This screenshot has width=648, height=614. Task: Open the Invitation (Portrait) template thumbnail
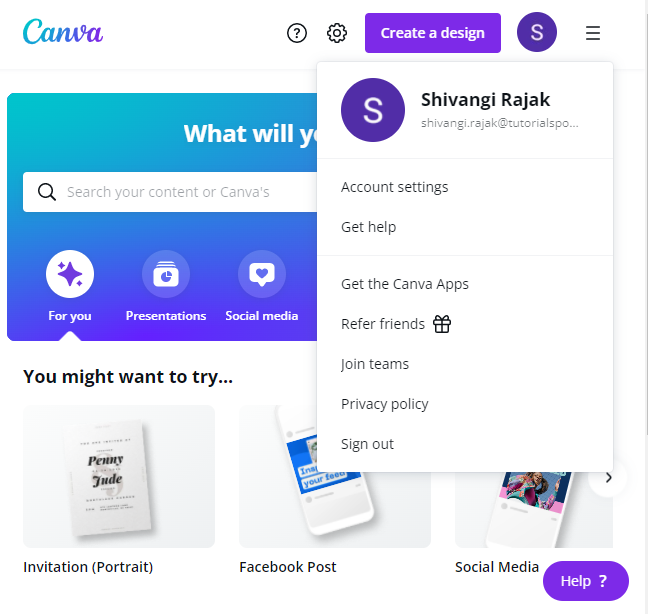[119, 476]
